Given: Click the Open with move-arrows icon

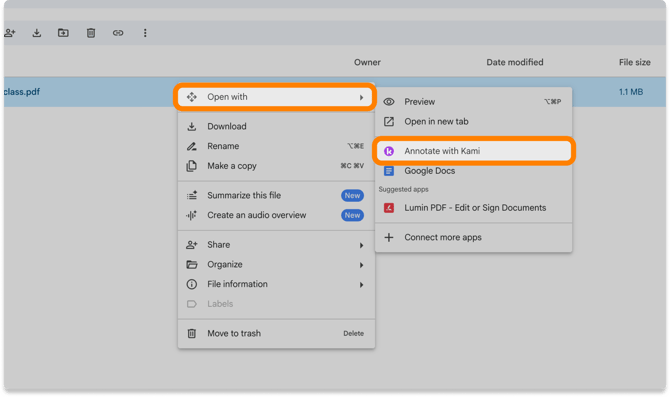Looking at the screenshot, I should [191, 97].
